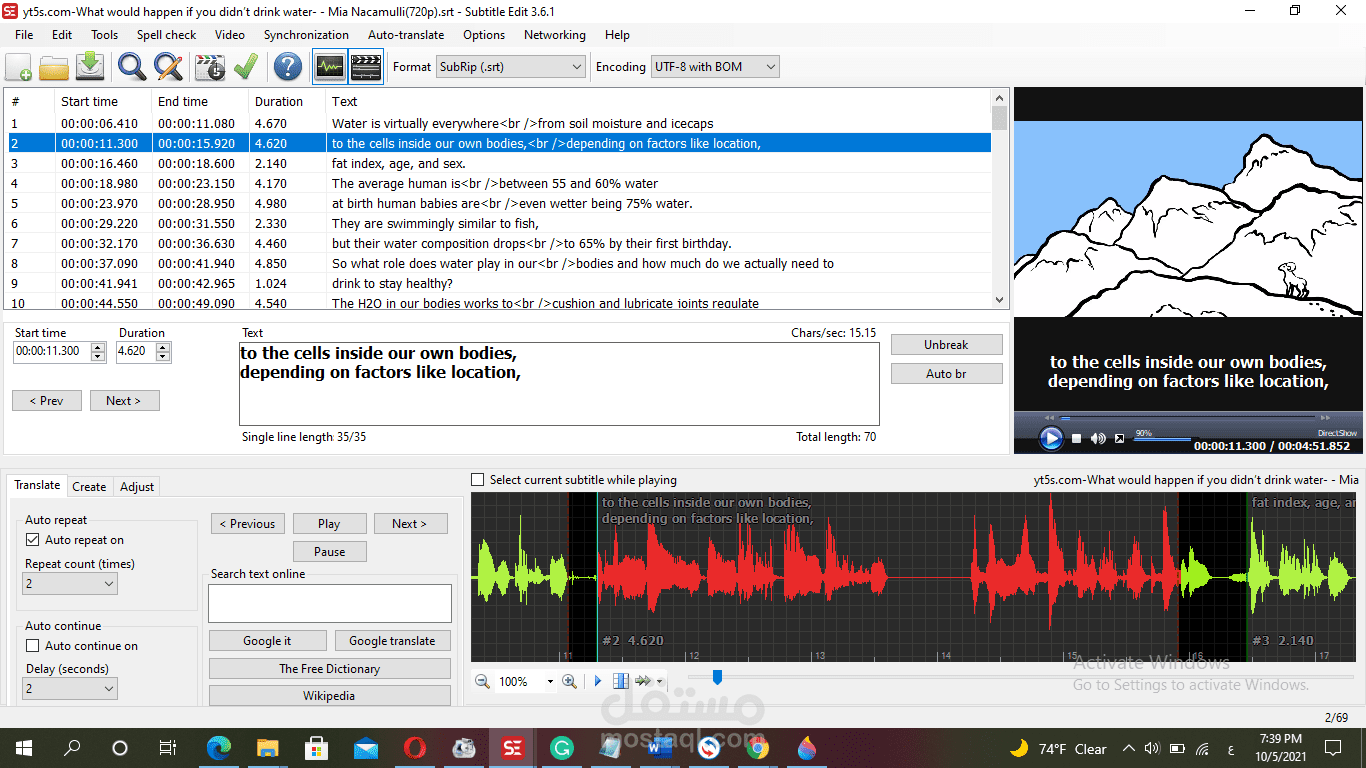This screenshot has height=768, width=1366.
Task: Select subtitle row 3 in the list
Action: 400,163
